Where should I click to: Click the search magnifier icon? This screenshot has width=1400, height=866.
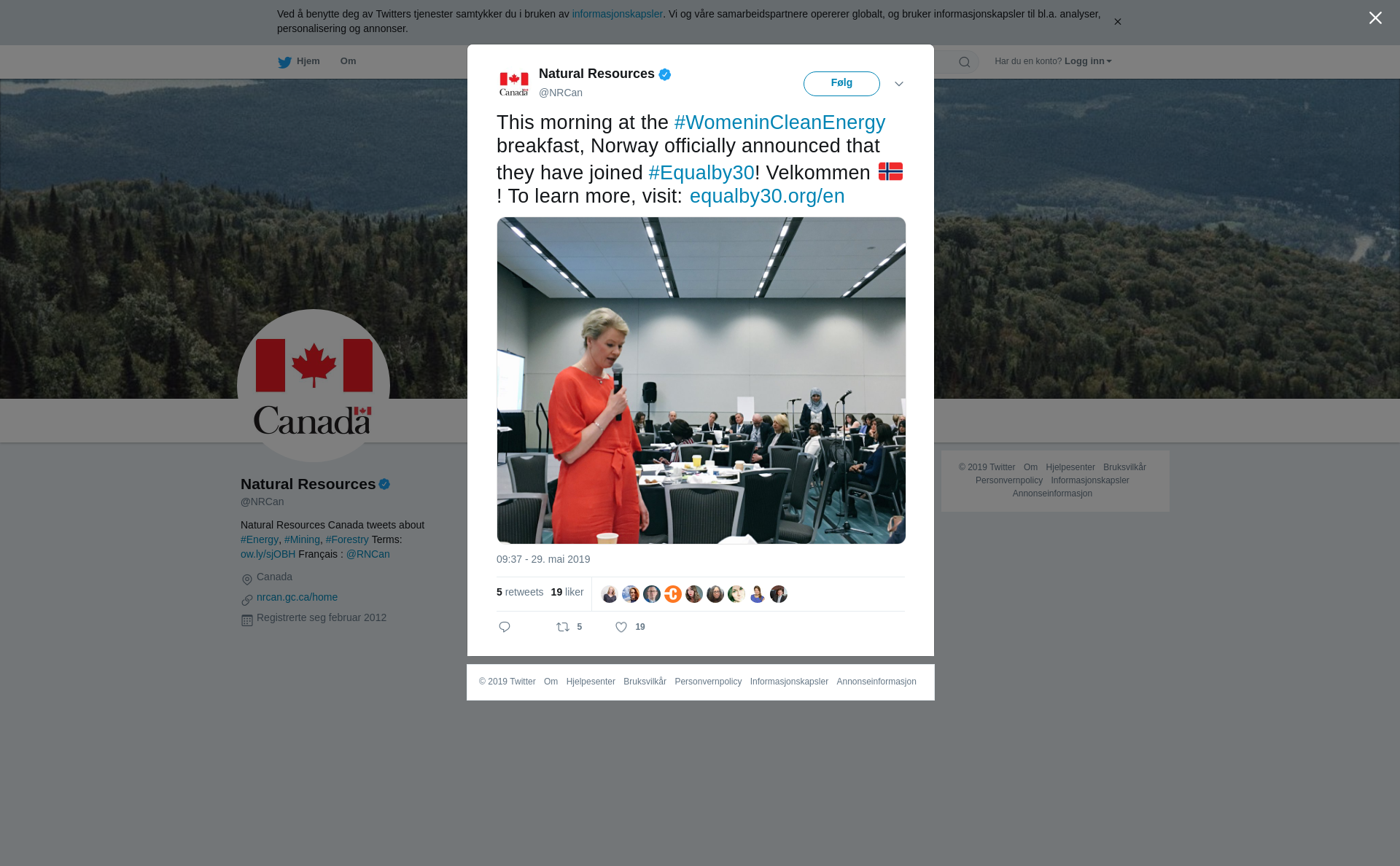point(965,62)
